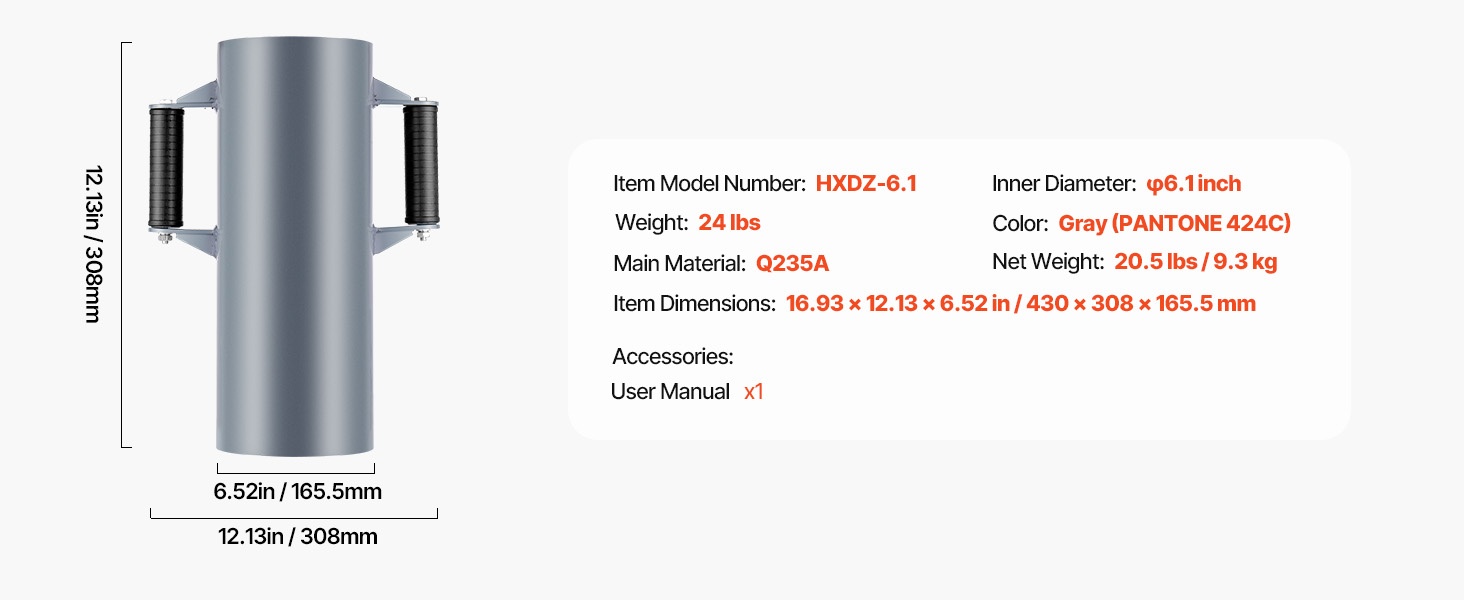Click the 6.52in / 165.5mm diameter label
1464x600 pixels.
[x=297, y=492]
